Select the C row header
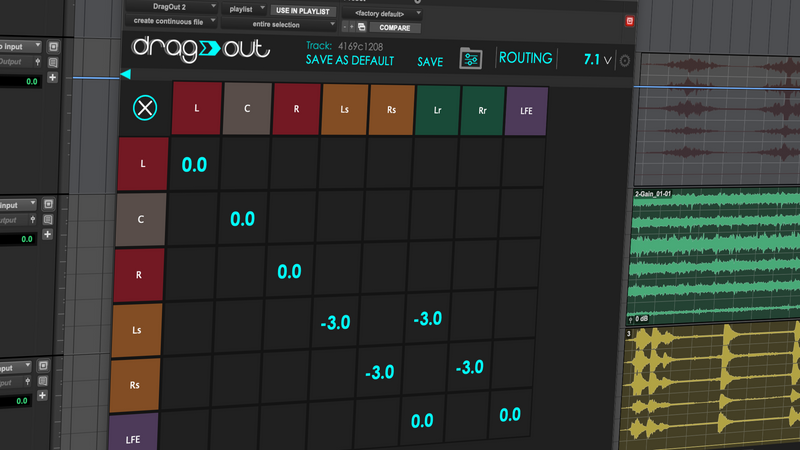The width and height of the screenshot is (800, 450). point(140,219)
